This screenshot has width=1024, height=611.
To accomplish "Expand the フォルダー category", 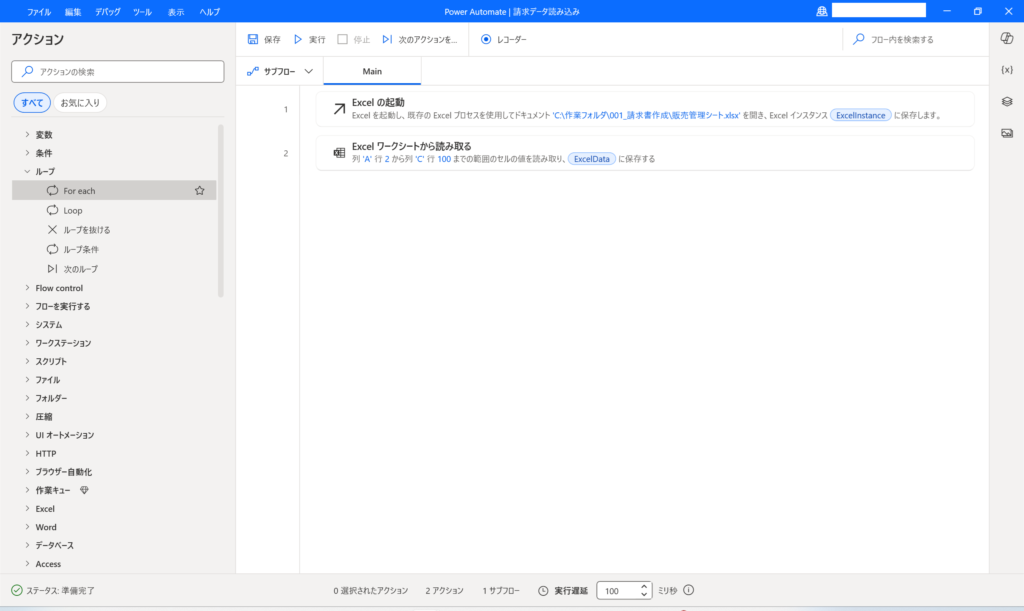I will tap(27, 398).
